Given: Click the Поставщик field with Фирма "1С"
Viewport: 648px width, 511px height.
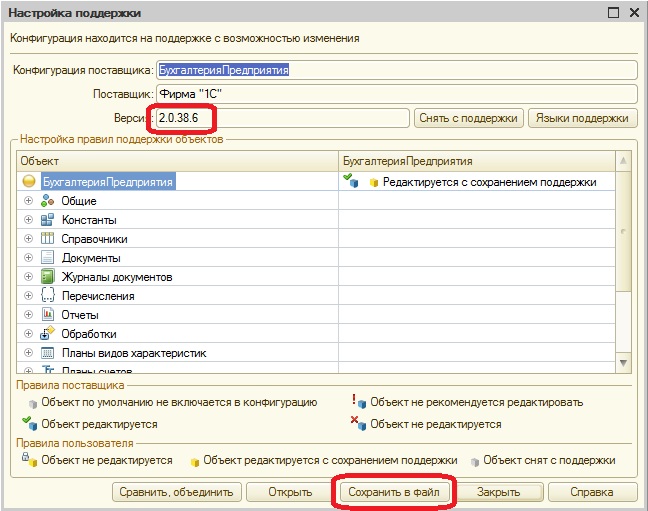Looking at the screenshot, I should coord(397,94).
